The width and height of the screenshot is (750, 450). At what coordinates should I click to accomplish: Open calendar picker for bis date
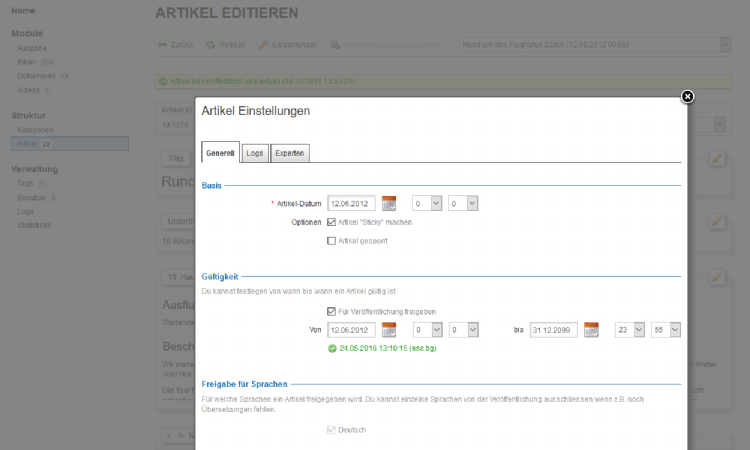591,330
